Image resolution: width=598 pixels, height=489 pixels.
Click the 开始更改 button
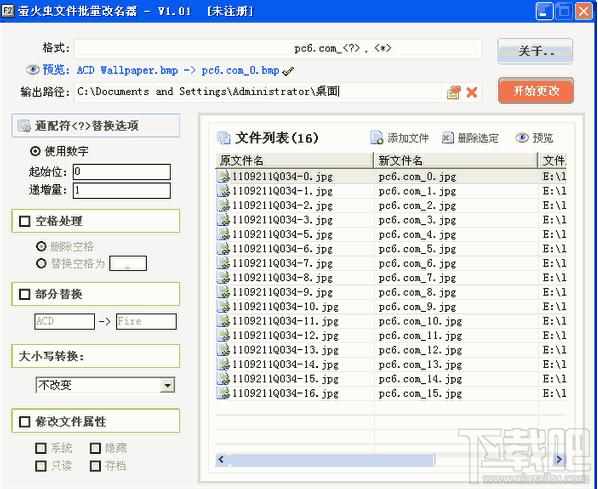pyautogui.click(x=536, y=91)
